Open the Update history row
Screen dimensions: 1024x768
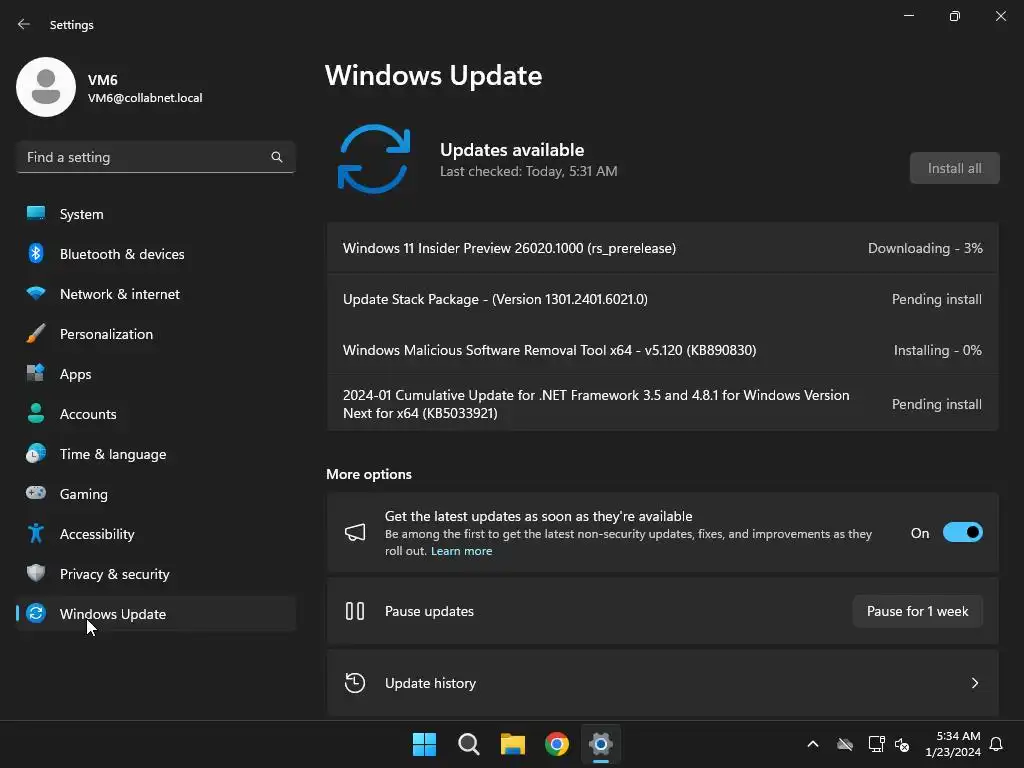(662, 683)
